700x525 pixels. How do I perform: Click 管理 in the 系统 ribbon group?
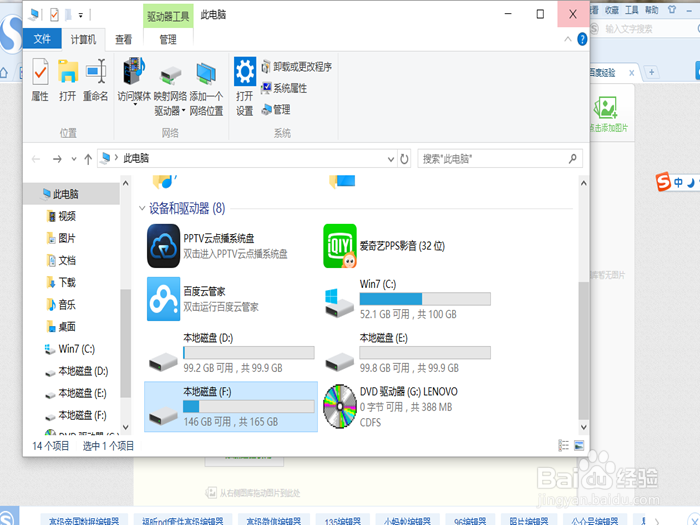click(x=276, y=109)
